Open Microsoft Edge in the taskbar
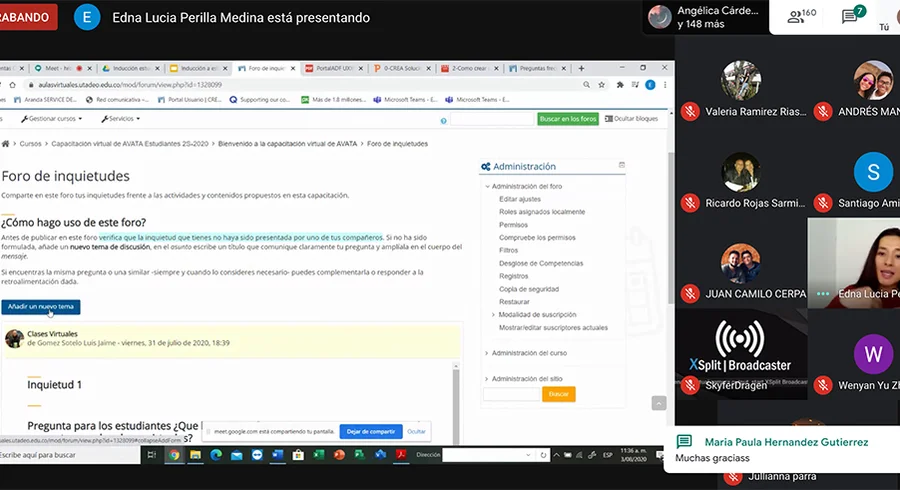Viewport: 900px width, 490px height. [216, 455]
